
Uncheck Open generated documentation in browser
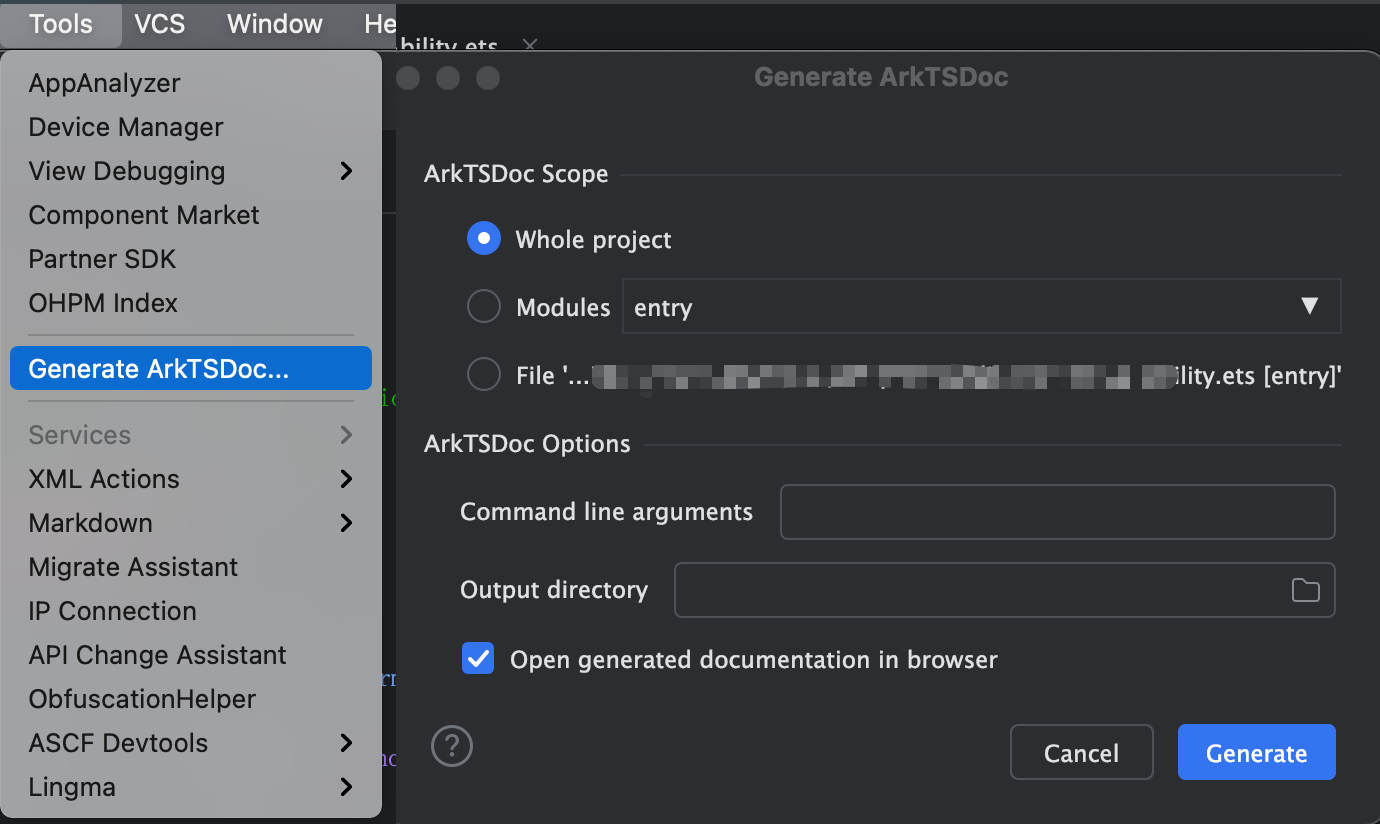pyautogui.click(x=478, y=659)
